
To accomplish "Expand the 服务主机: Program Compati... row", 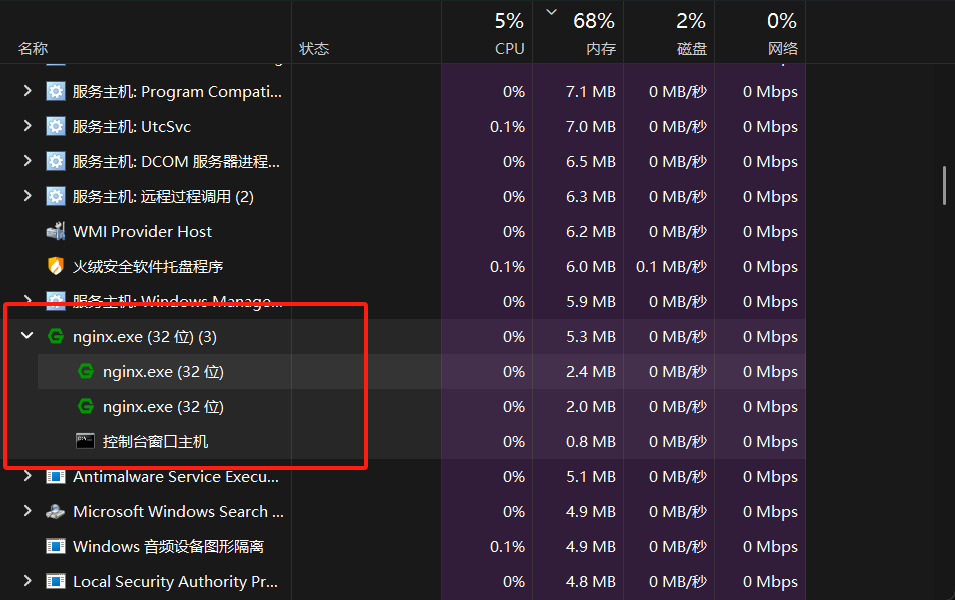I will tap(27, 91).
